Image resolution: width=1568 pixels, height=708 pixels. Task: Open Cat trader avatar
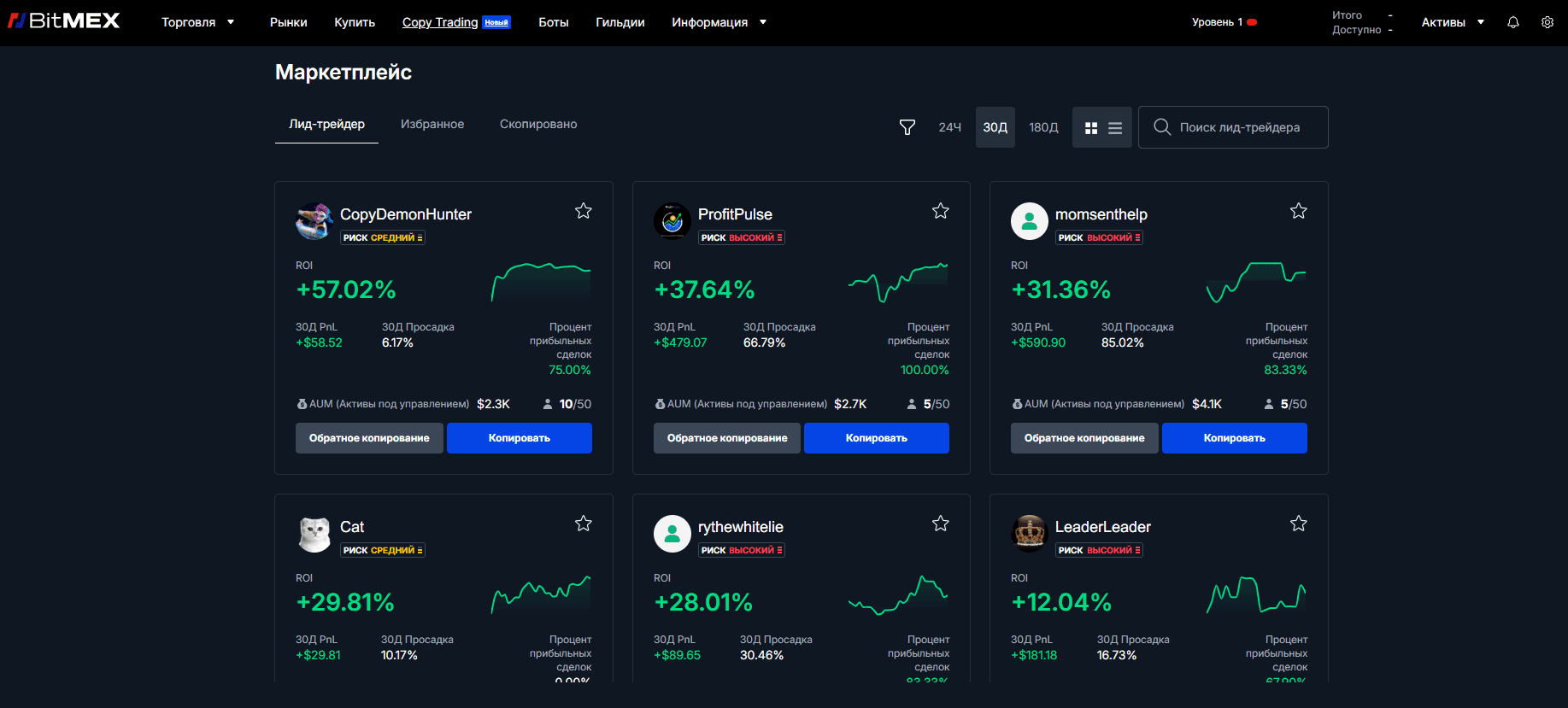[314, 534]
